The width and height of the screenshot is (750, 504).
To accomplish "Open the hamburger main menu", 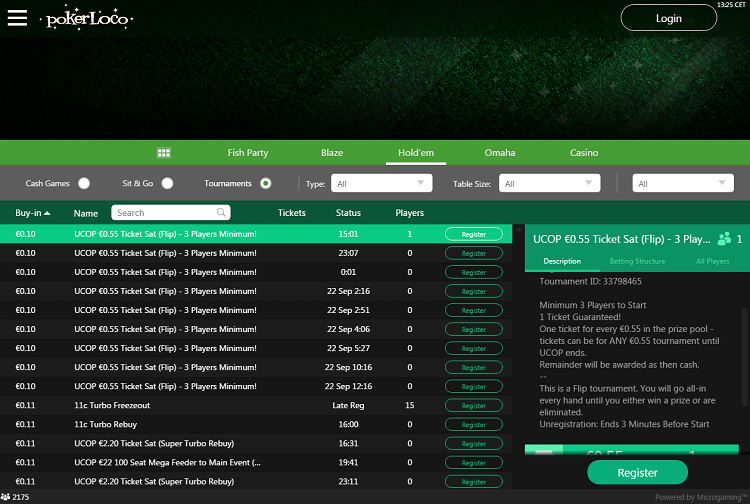I will [x=17, y=18].
